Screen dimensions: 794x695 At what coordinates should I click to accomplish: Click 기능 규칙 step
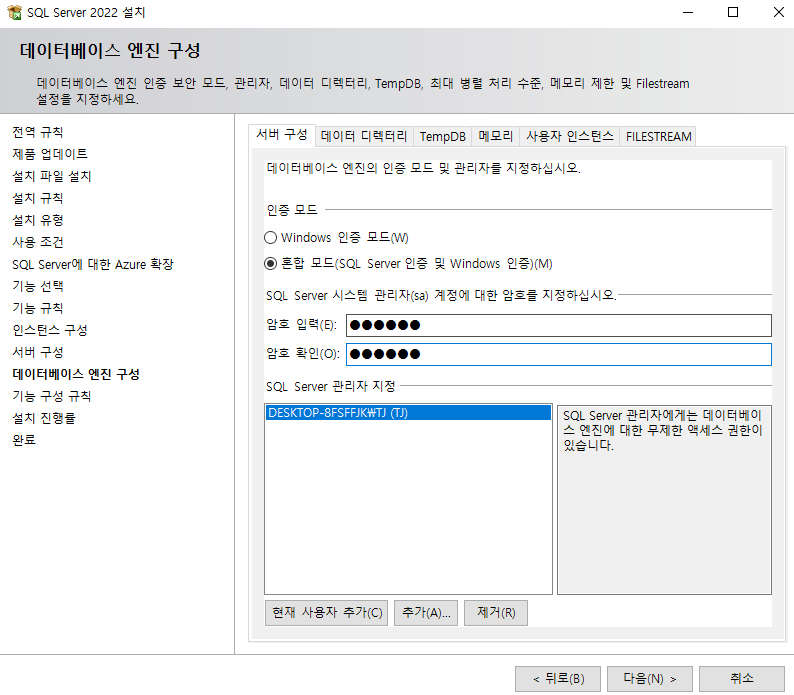(x=38, y=308)
